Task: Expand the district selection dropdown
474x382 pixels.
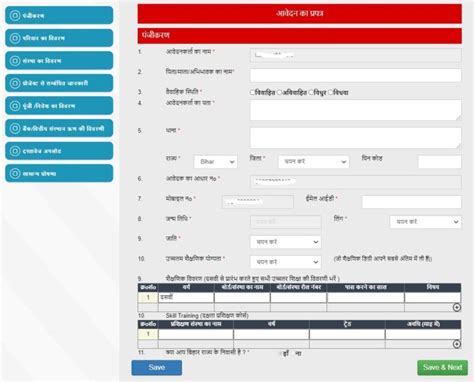Action: pos(314,162)
